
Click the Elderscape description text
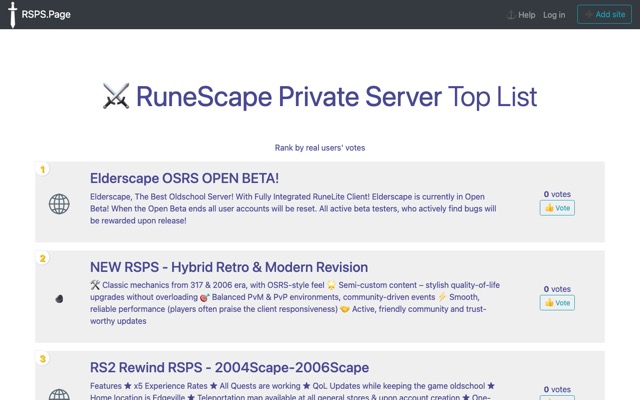point(293,209)
